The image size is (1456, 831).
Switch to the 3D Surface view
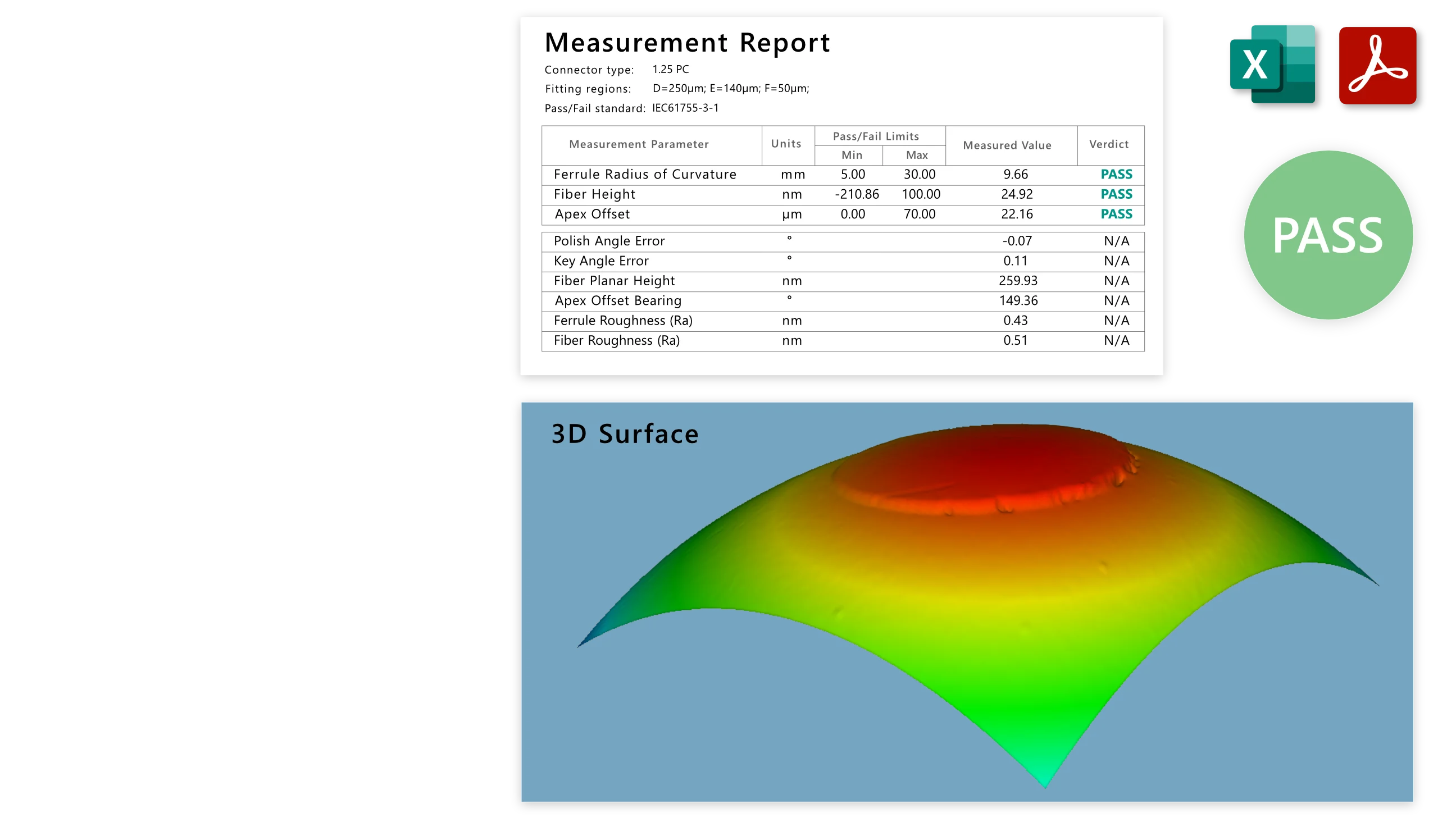pos(625,434)
